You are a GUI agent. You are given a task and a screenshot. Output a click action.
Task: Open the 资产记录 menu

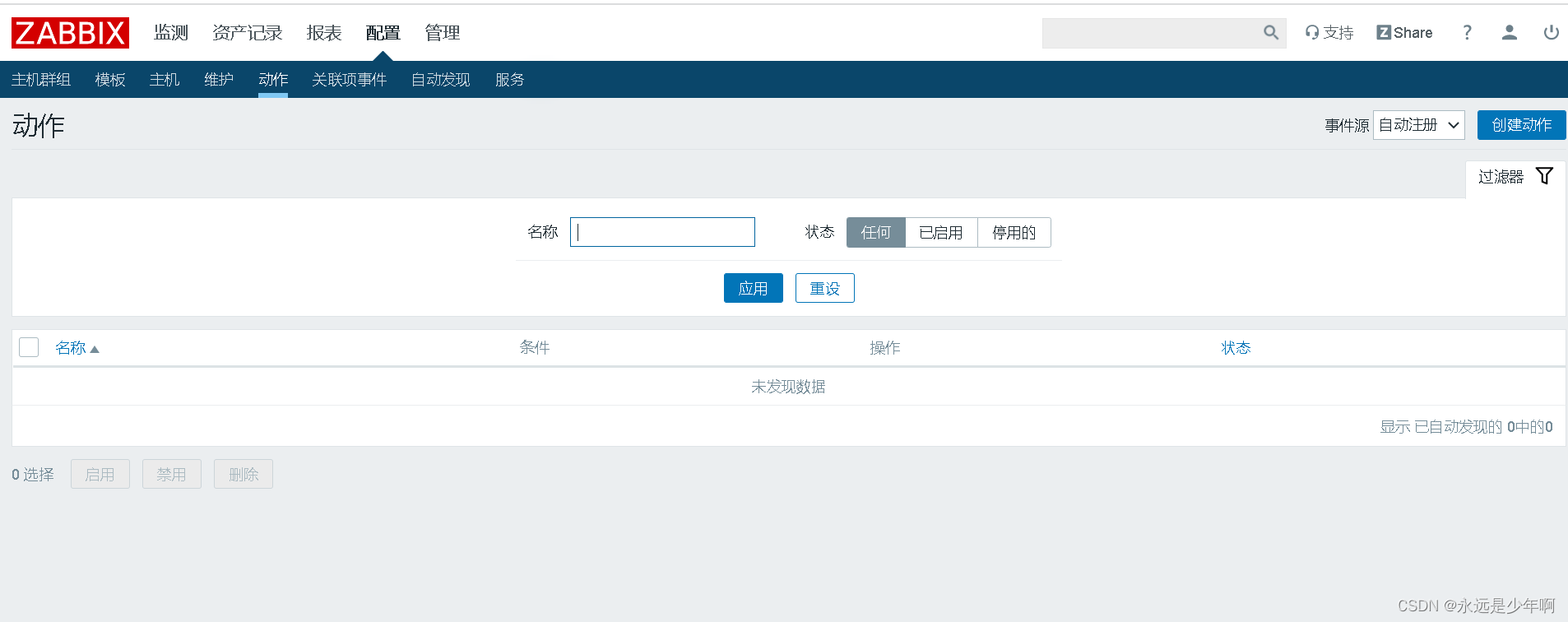(x=248, y=33)
